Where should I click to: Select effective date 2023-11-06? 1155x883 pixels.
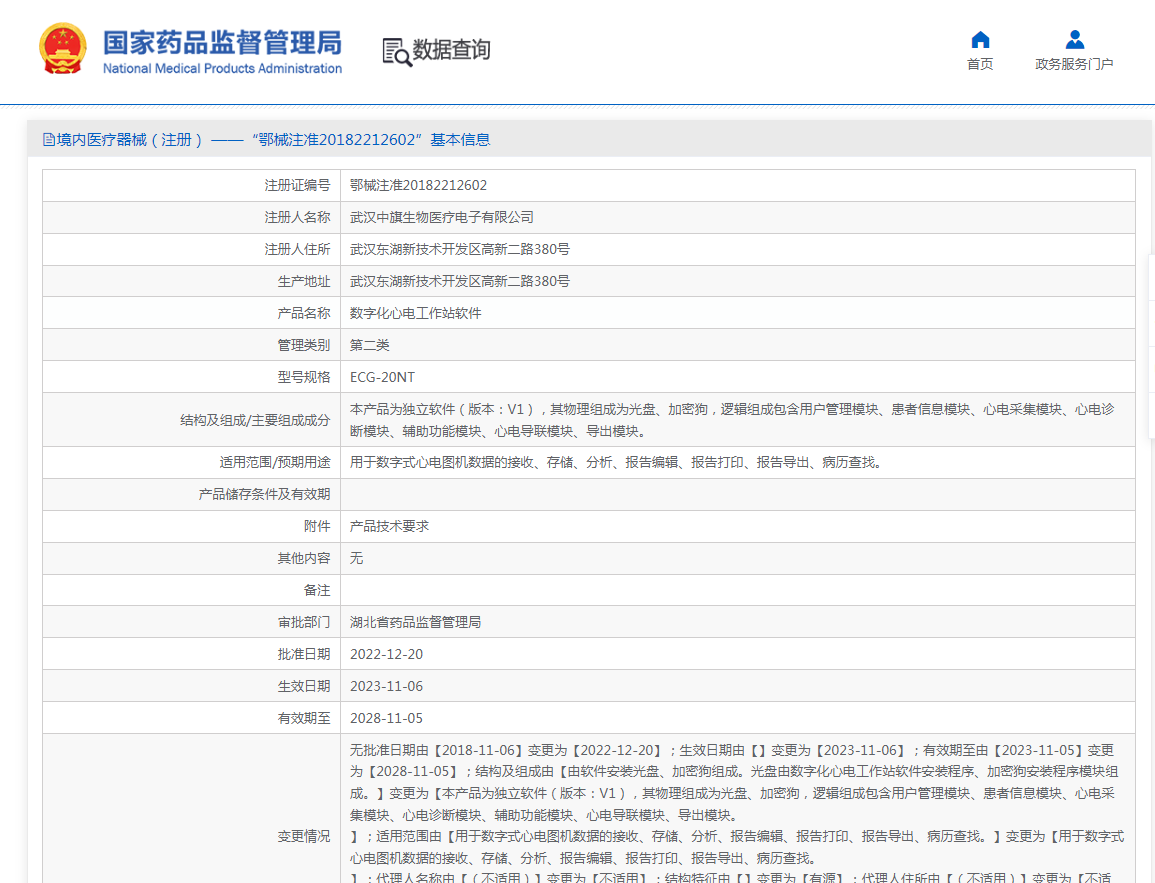(386, 686)
